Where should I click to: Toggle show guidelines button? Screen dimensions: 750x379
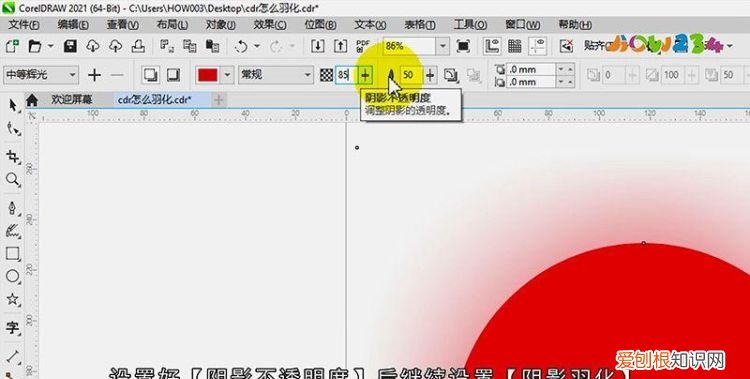click(x=538, y=46)
